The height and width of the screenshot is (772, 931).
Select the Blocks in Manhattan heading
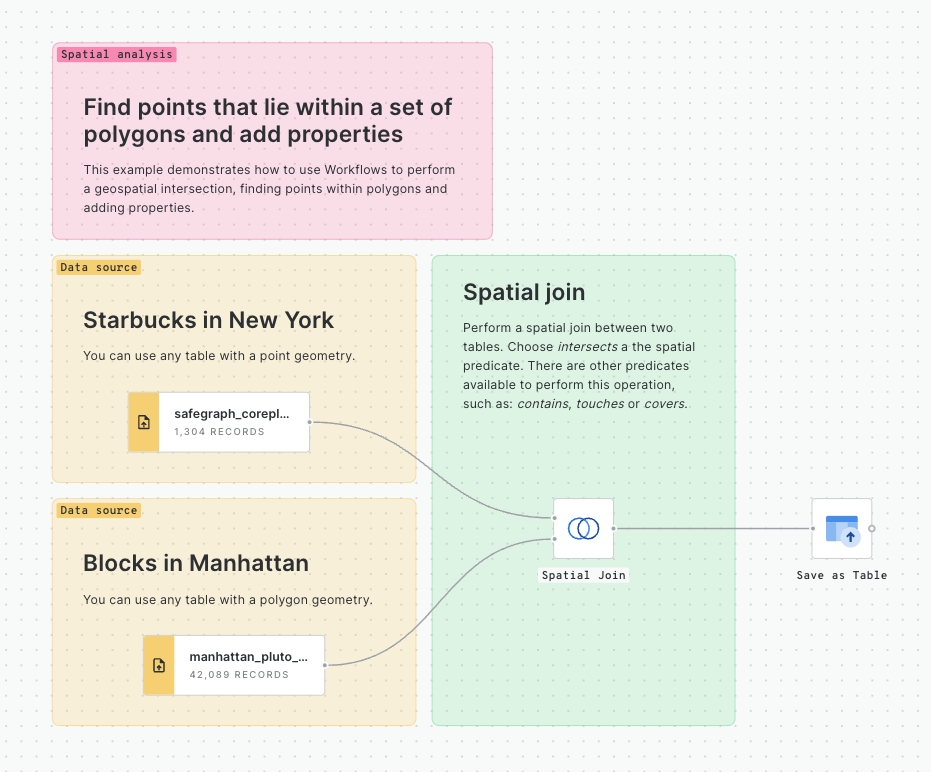point(196,563)
